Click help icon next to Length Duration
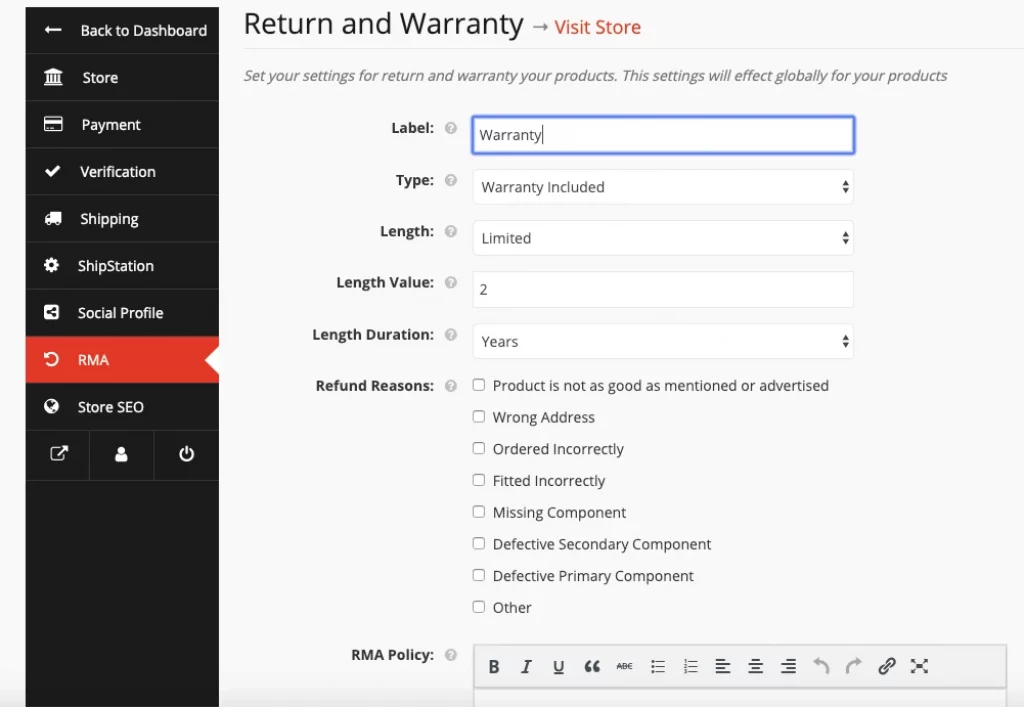 coord(451,335)
